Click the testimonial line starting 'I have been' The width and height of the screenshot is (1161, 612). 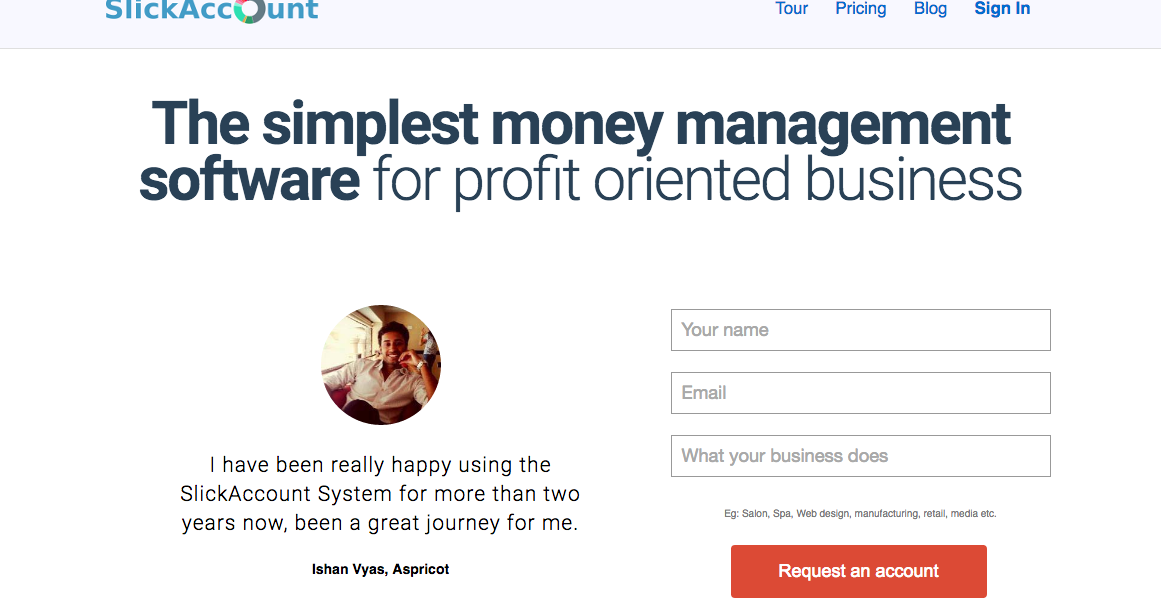(x=380, y=465)
